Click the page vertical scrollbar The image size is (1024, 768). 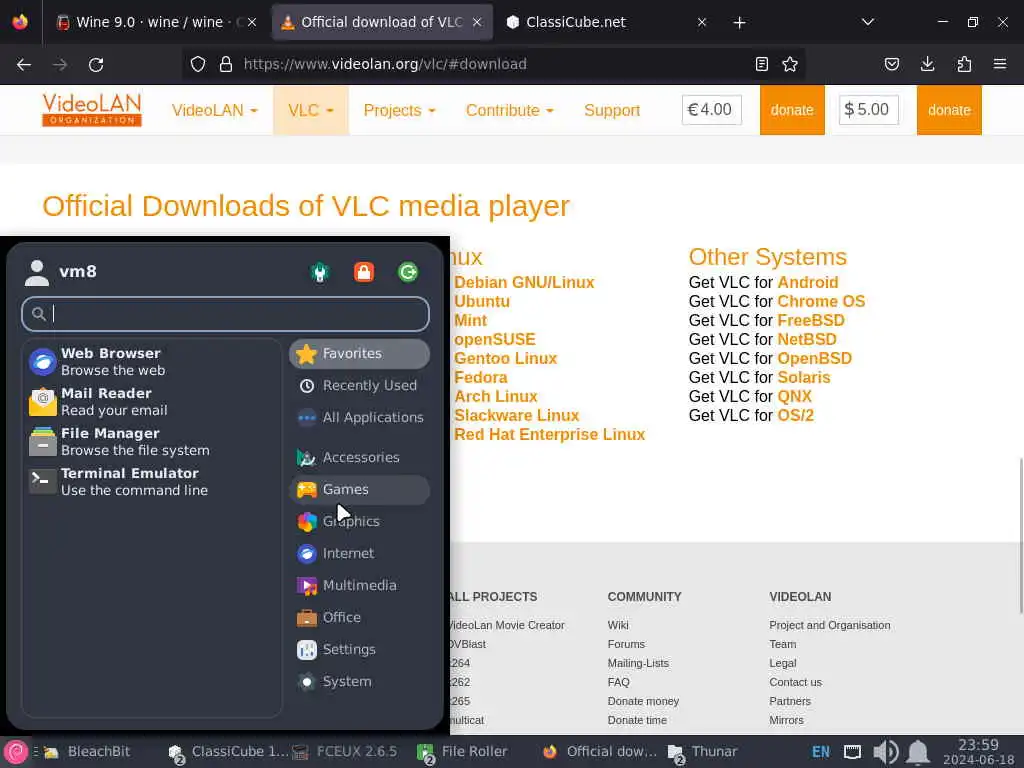point(1020,536)
